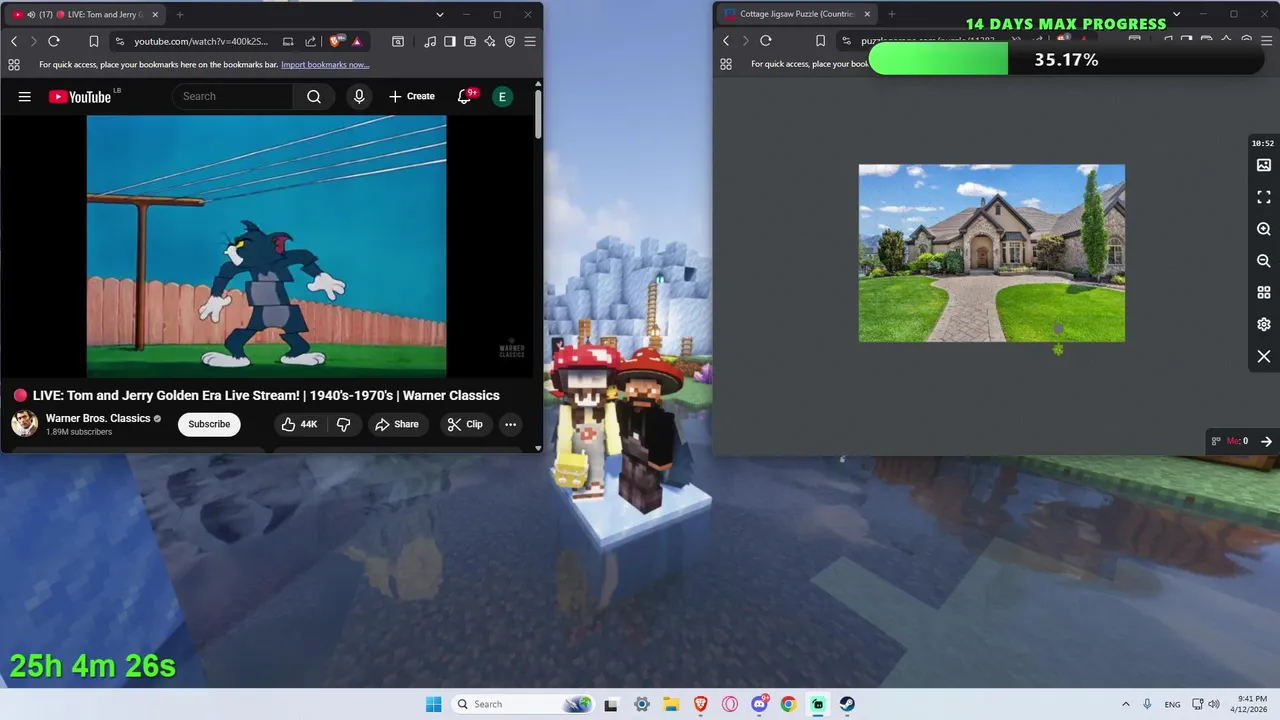The image size is (1280, 720).
Task: Open Brave main menu in puzzle window
Action: point(1266,41)
